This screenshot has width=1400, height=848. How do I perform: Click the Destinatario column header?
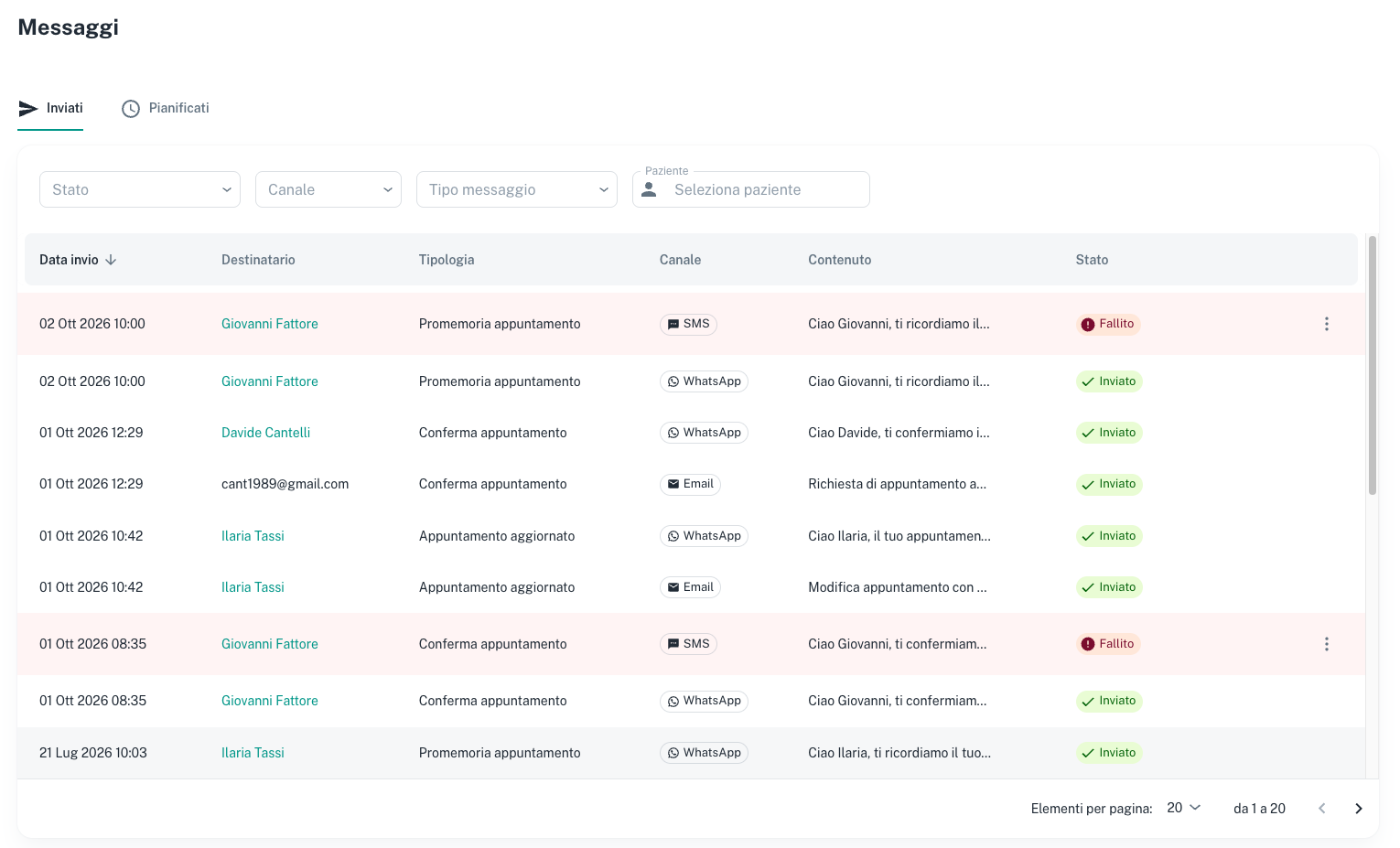tap(258, 260)
